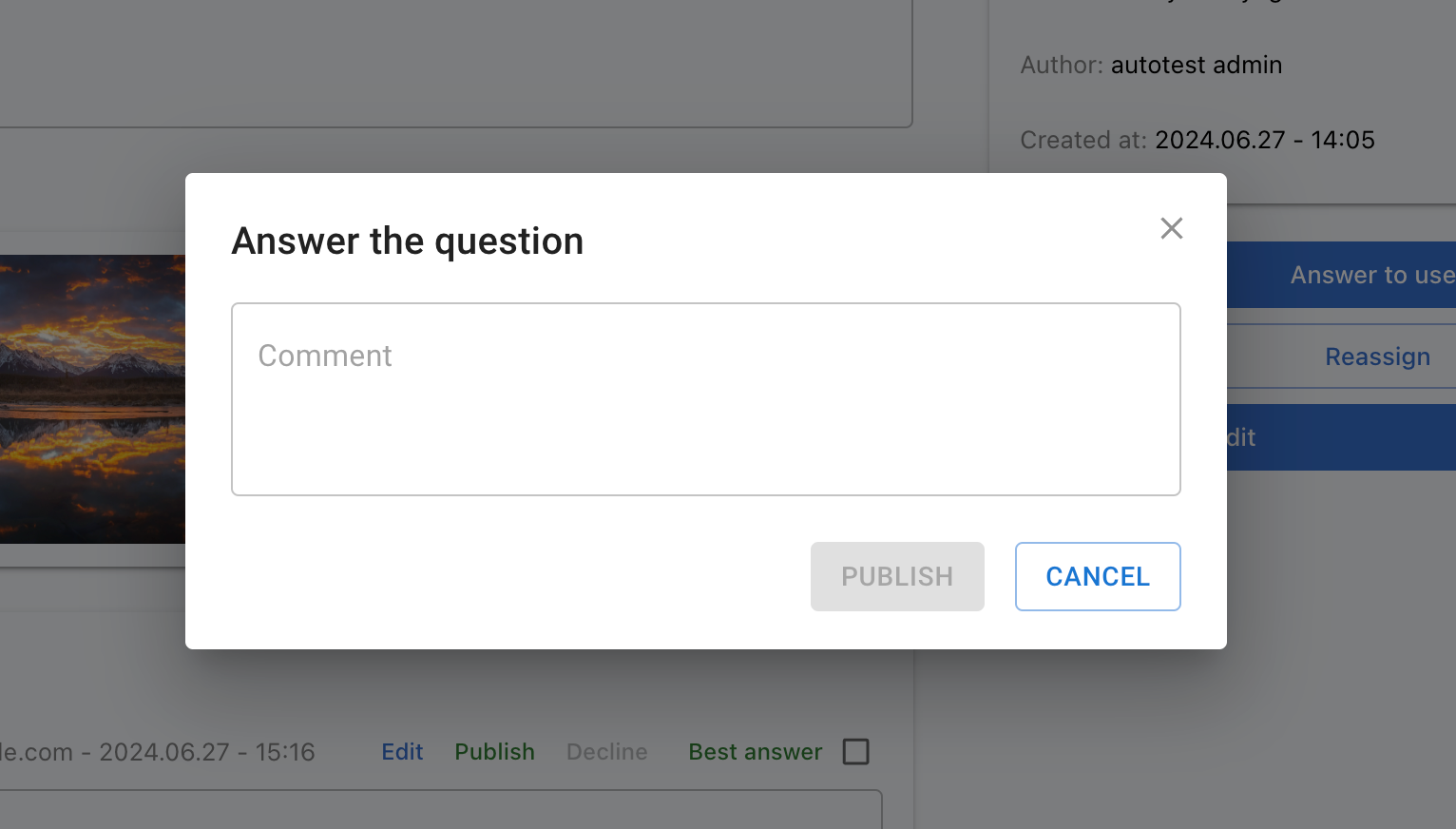Click the author name autotest admin
The width and height of the screenshot is (1456, 829).
pyautogui.click(x=1196, y=65)
